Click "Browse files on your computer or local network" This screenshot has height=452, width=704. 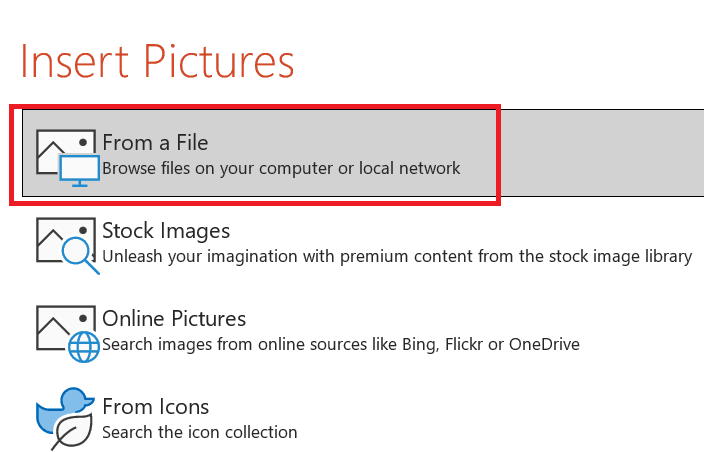point(281,169)
